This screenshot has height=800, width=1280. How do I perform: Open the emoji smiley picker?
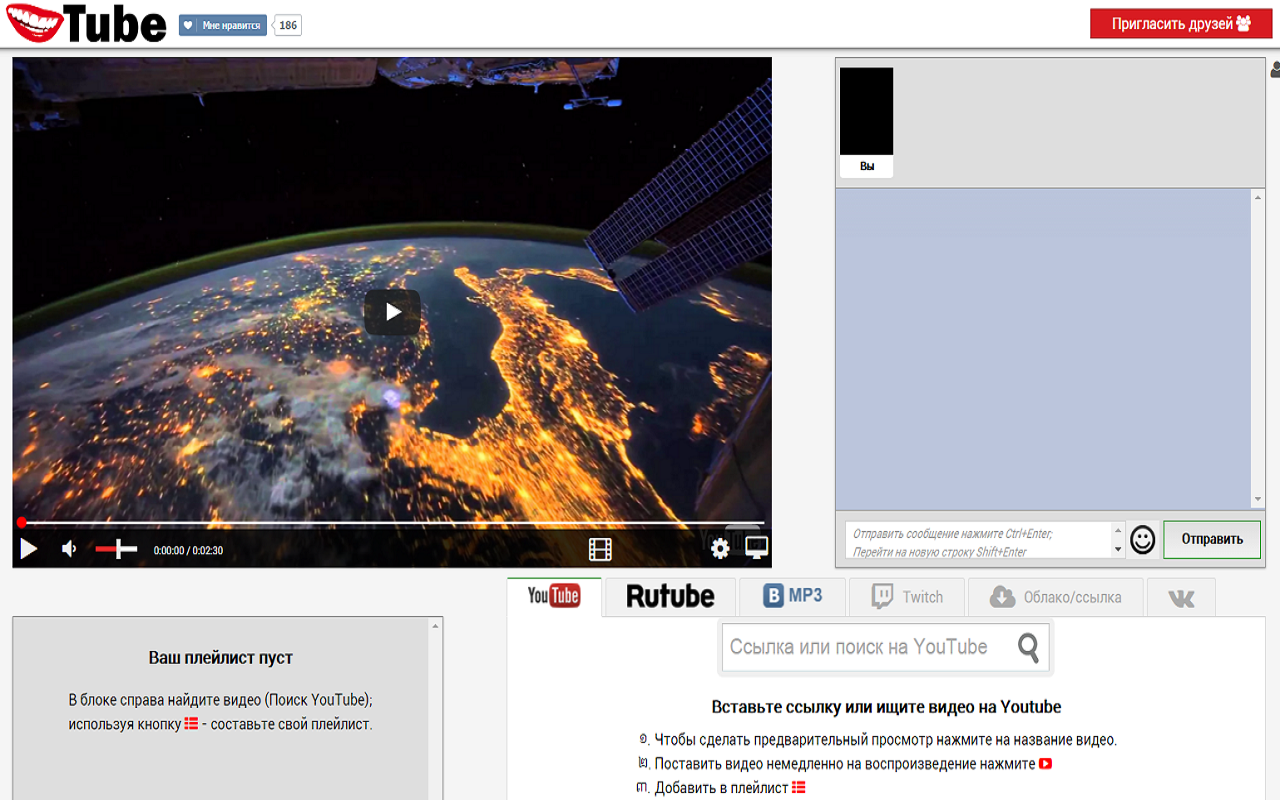(x=1142, y=540)
